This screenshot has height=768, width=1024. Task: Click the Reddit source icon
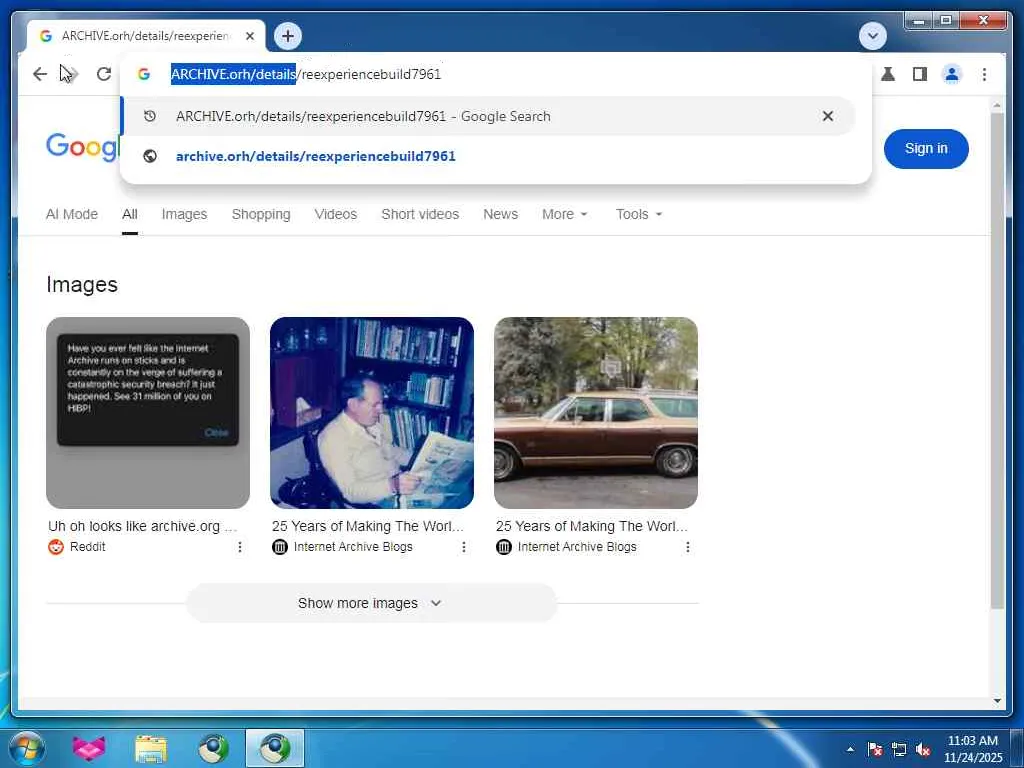pyautogui.click(x=56, y=547)
